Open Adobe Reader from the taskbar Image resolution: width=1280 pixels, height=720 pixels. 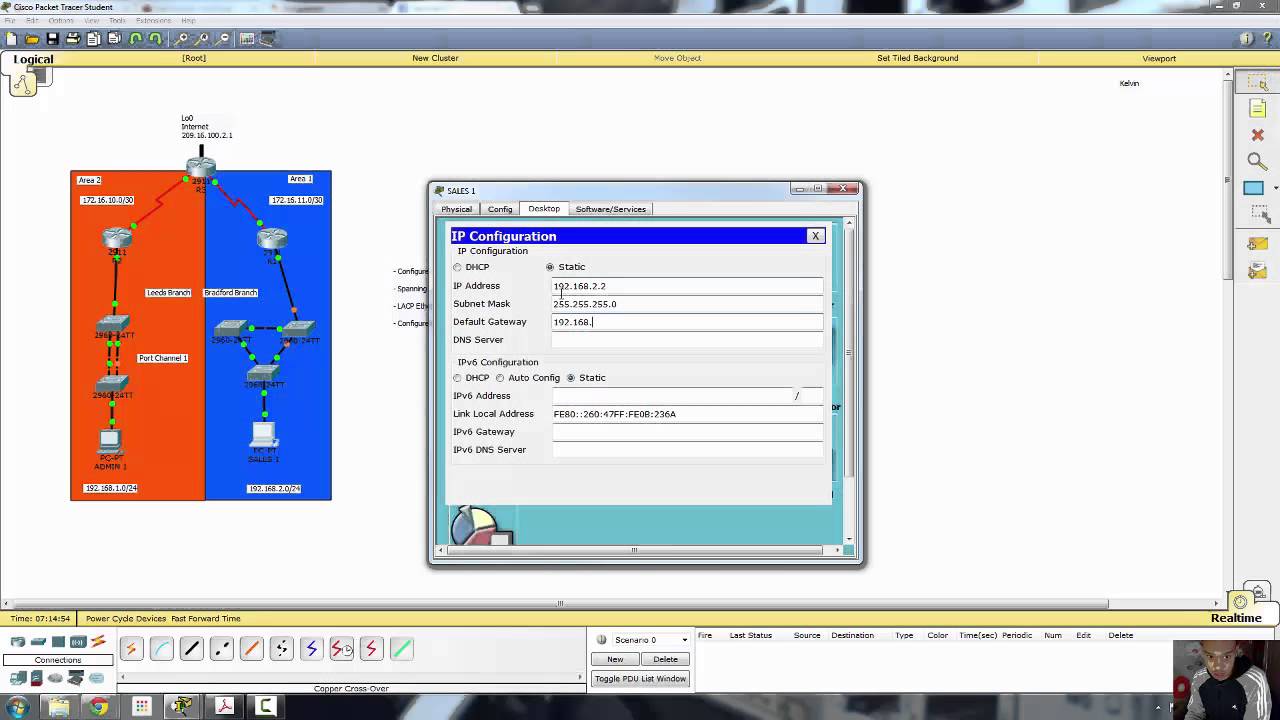click(x=223, y=707)
